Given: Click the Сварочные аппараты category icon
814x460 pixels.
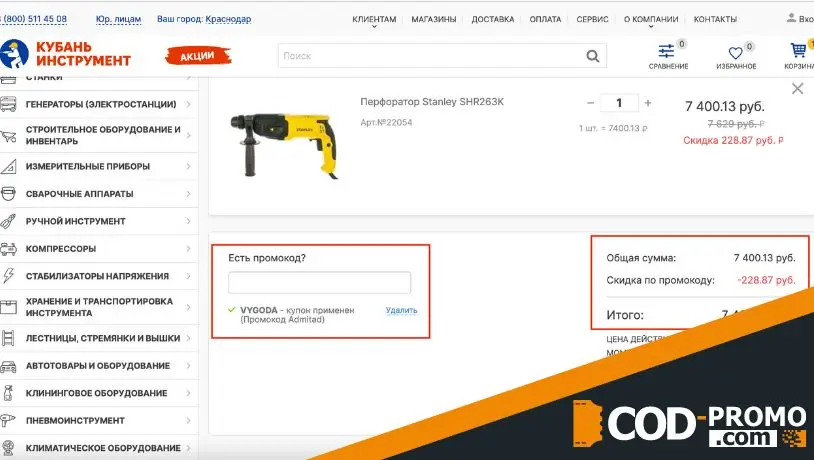Looking at the screenshot, I should click(9, 194).
